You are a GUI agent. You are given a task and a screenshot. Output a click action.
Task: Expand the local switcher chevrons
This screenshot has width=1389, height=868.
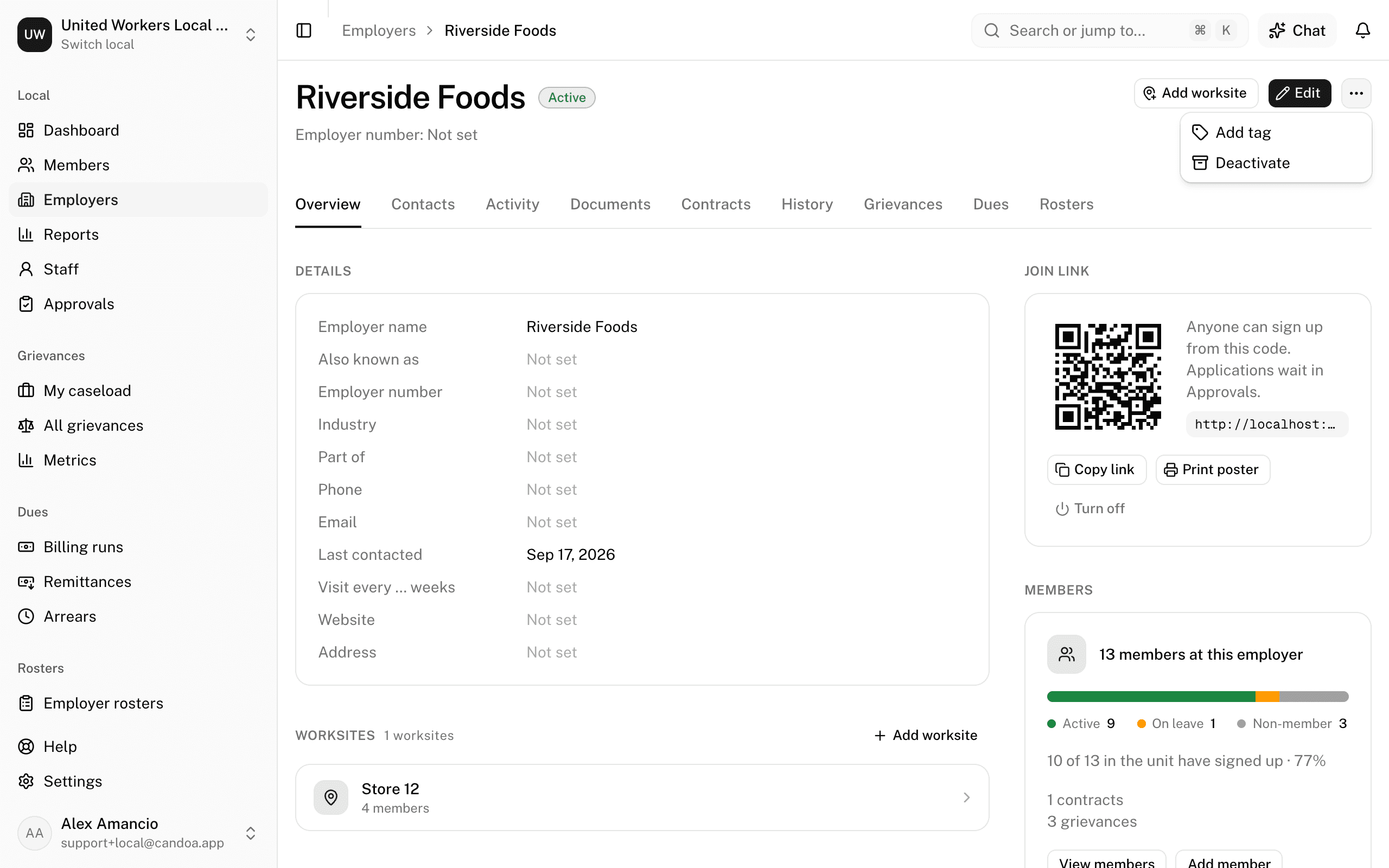pyautogui.click(x=250, y=34)
